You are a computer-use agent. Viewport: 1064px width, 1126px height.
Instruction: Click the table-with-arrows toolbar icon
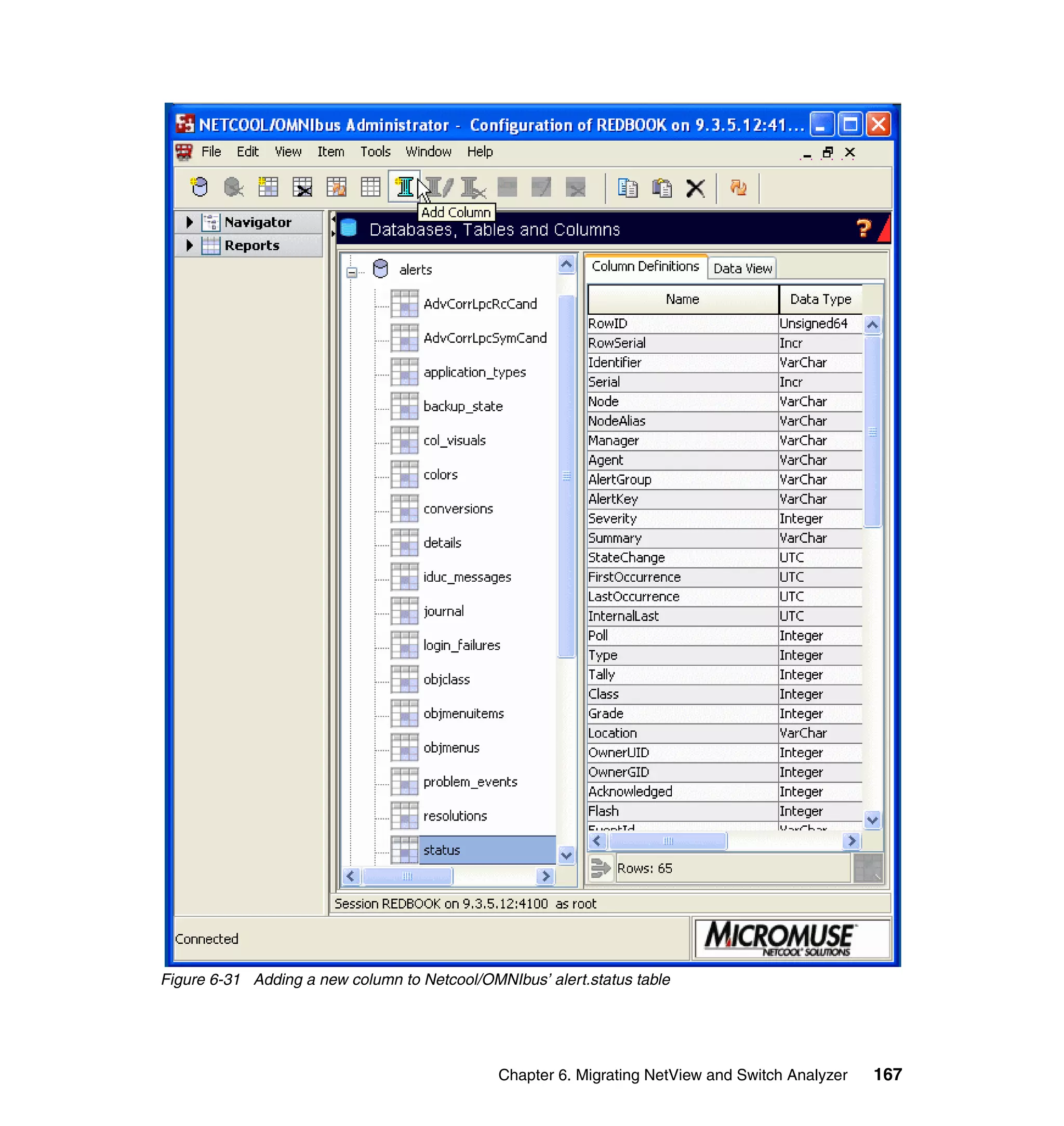[336, 186]
